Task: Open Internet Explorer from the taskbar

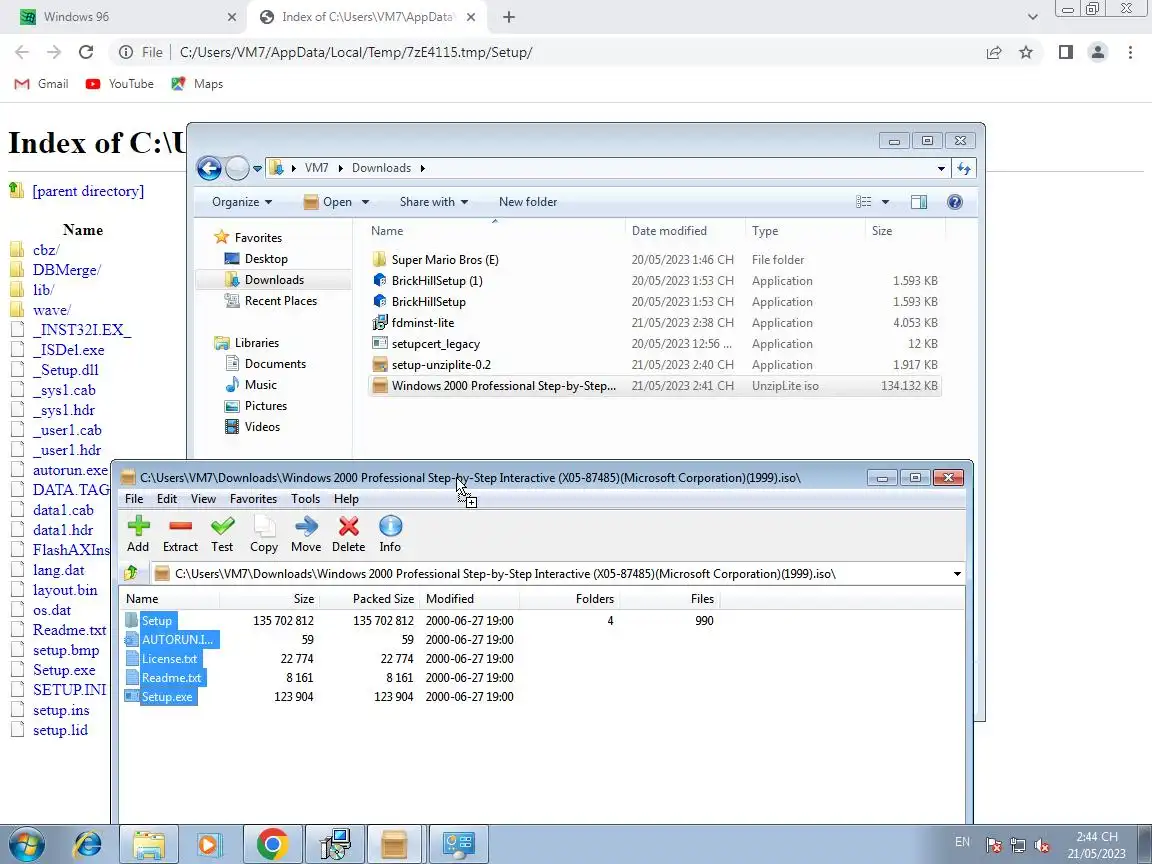Action: pyautogui.click(x=88, y=845)
